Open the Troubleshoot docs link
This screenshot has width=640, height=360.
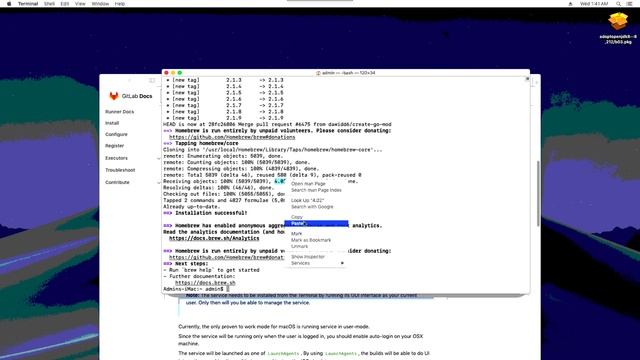(120, 170)
